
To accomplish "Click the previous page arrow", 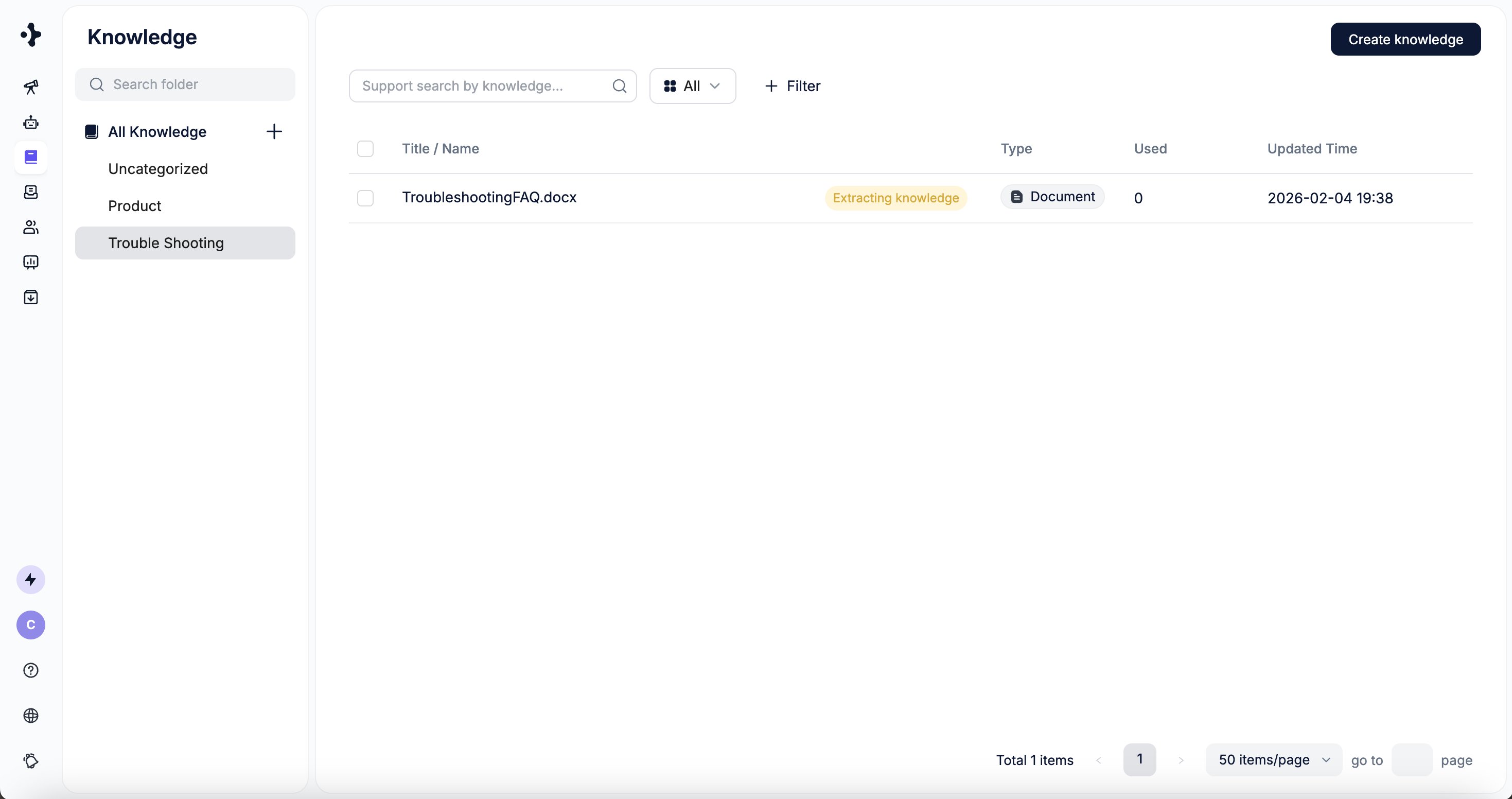I will click(x=1098, y=760).
